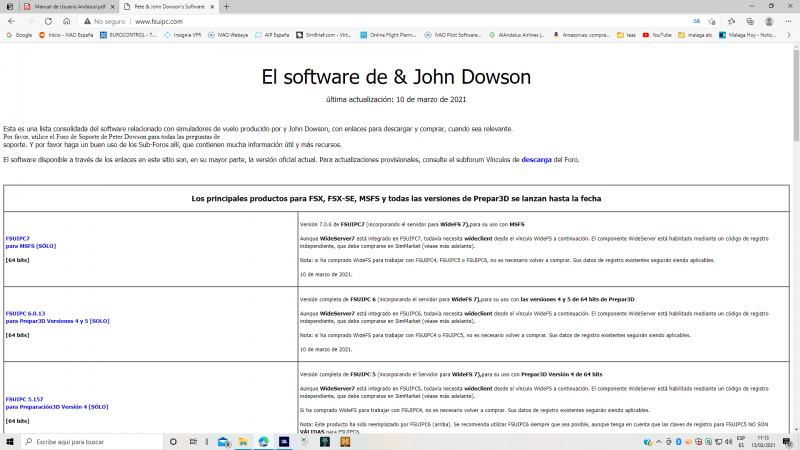Open the tab actions menu icon

(9, 7)
